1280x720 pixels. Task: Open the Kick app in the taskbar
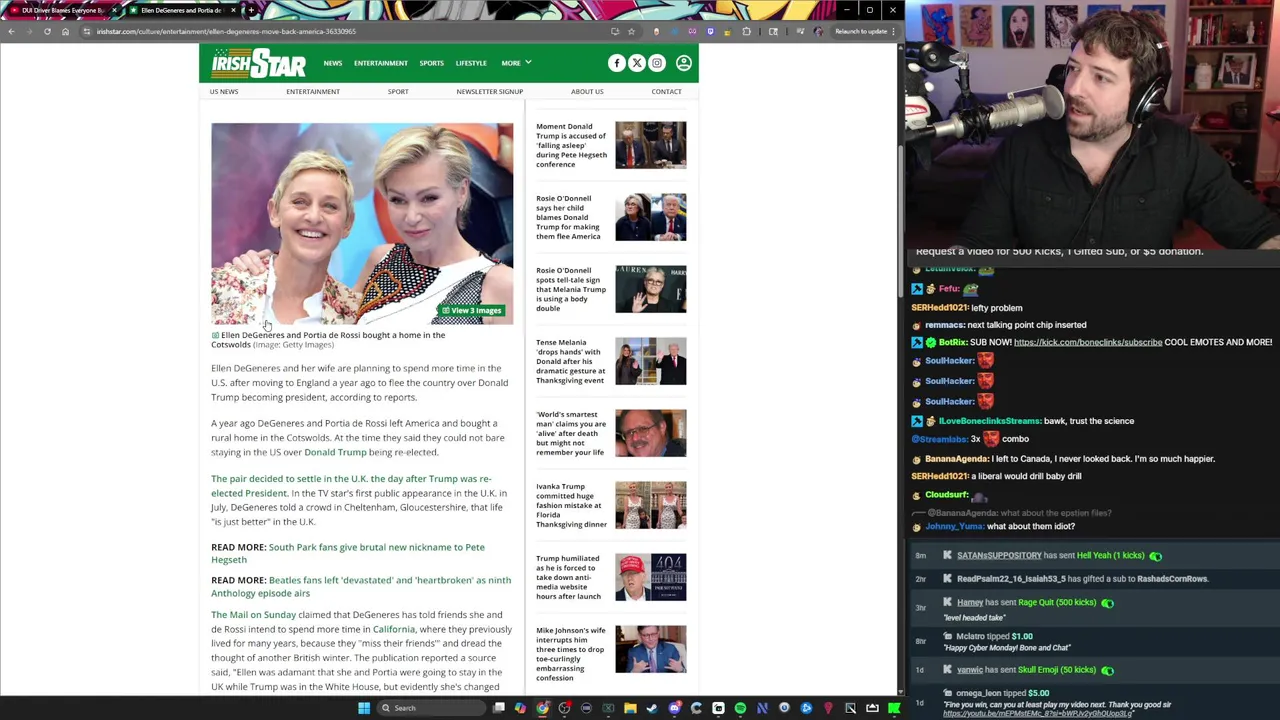click(894, 708)
